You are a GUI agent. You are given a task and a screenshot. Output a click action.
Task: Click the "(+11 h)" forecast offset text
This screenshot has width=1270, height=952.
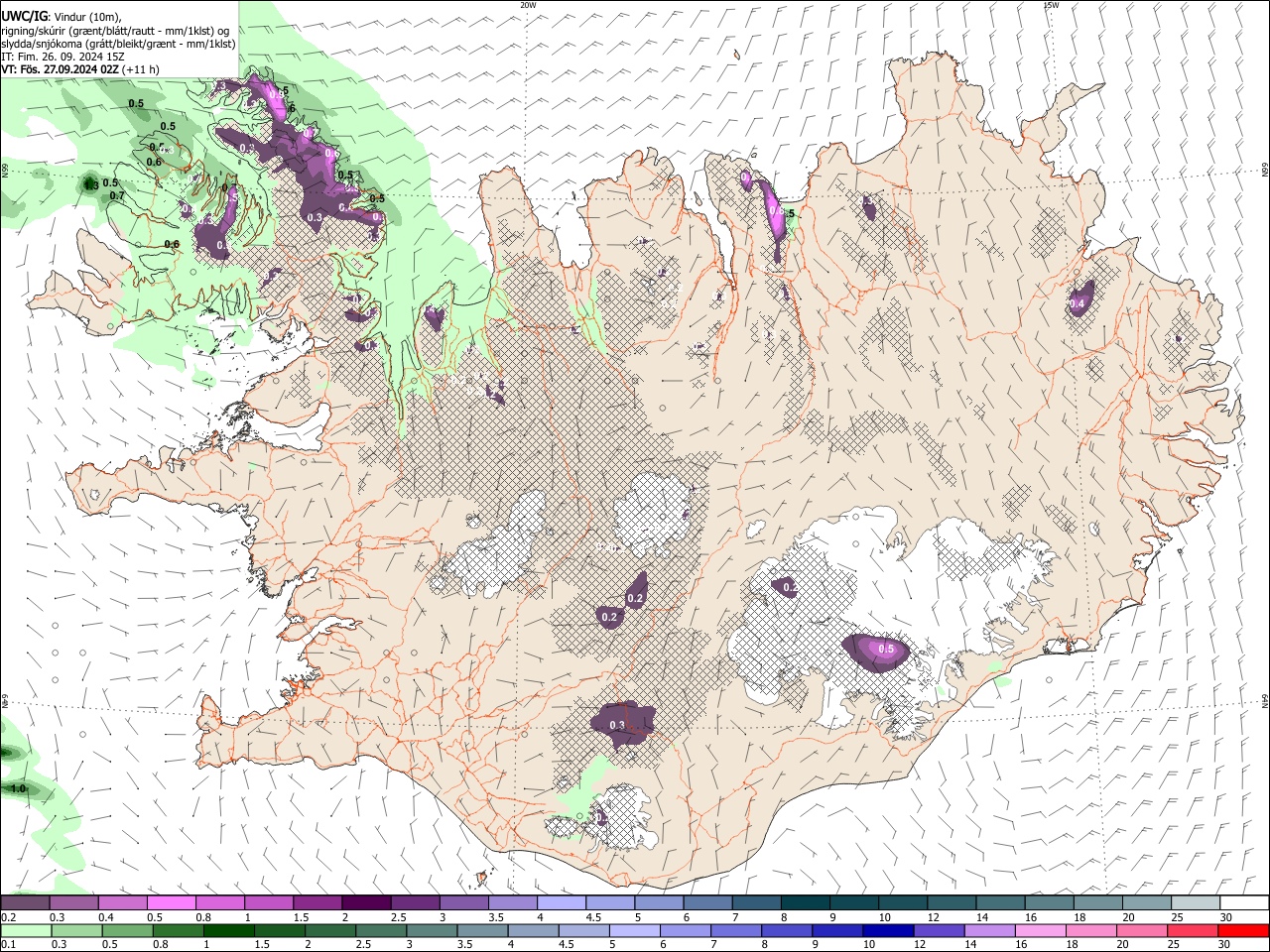tap(142, 69)
